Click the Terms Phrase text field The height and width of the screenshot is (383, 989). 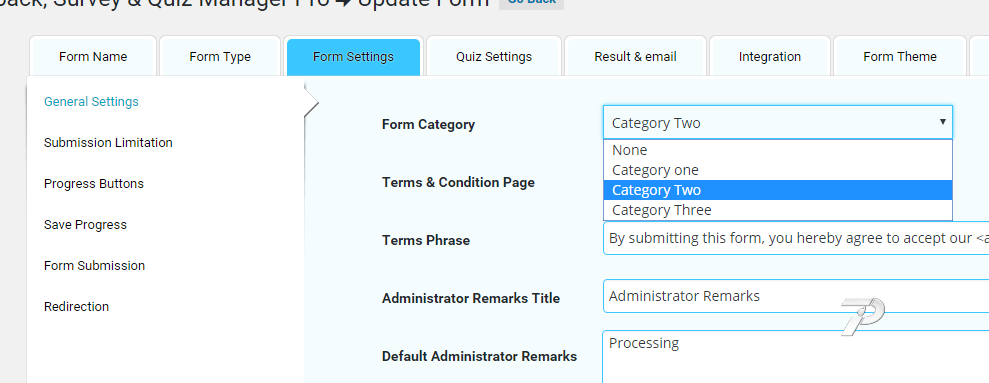pos(796,239)
